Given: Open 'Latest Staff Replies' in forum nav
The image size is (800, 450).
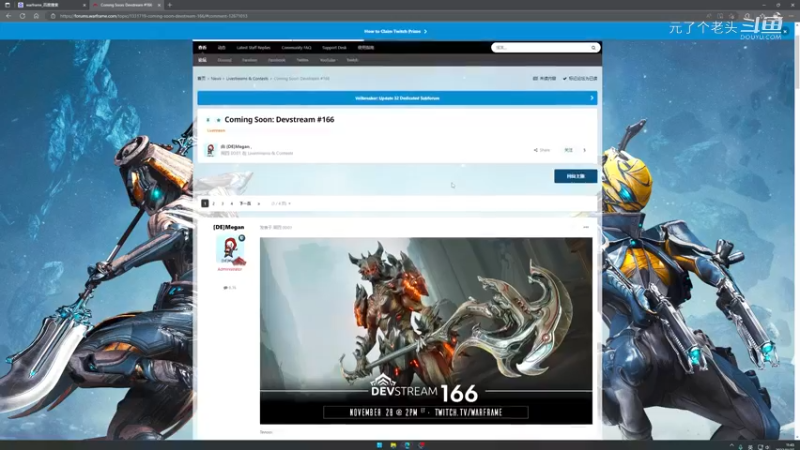Looking at the screenshot, I should 253,47.
